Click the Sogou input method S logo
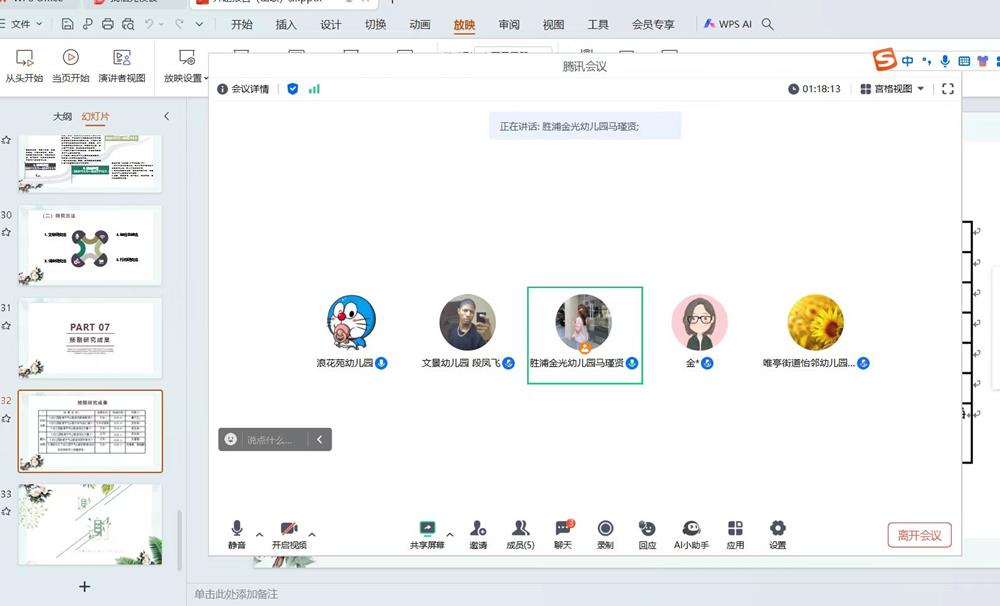Viewport: 1000px width, 606px height. [885, 59]
